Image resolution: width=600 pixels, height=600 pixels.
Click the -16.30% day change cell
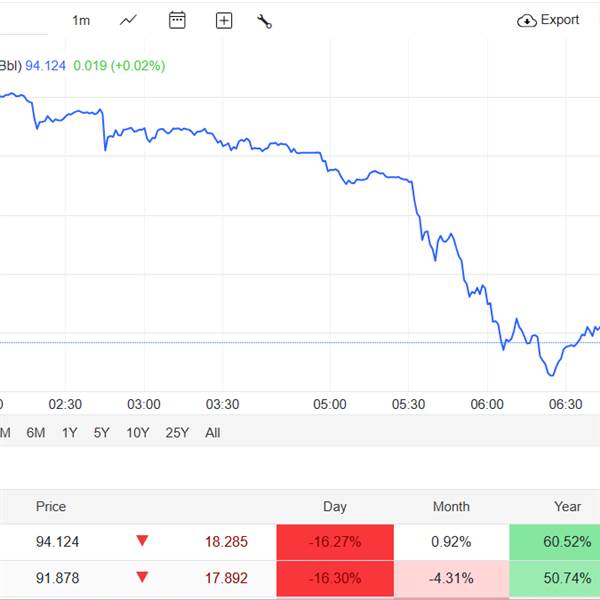pos(336,577)
